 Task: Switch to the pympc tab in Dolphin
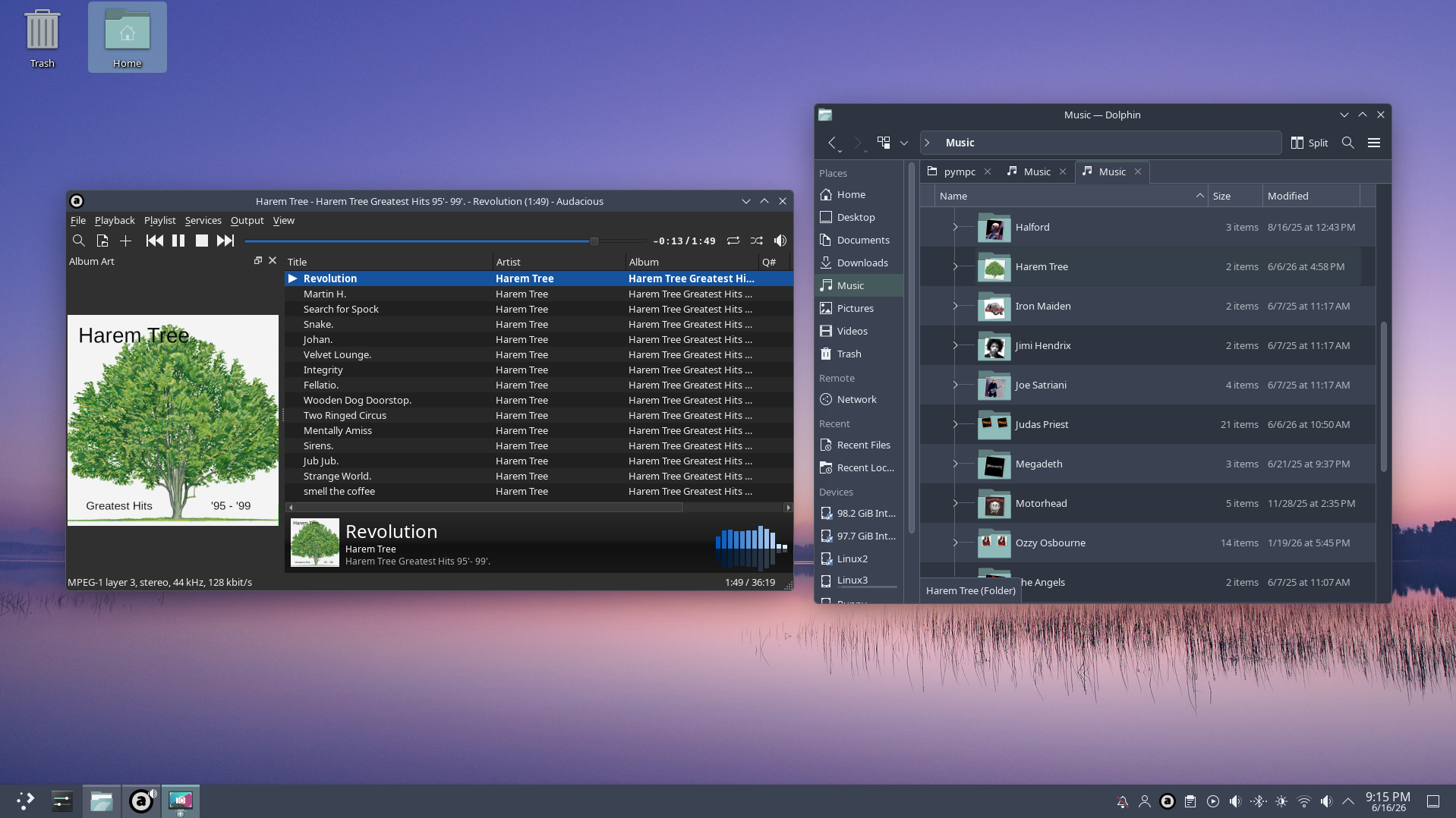click(x=960, y=171)
